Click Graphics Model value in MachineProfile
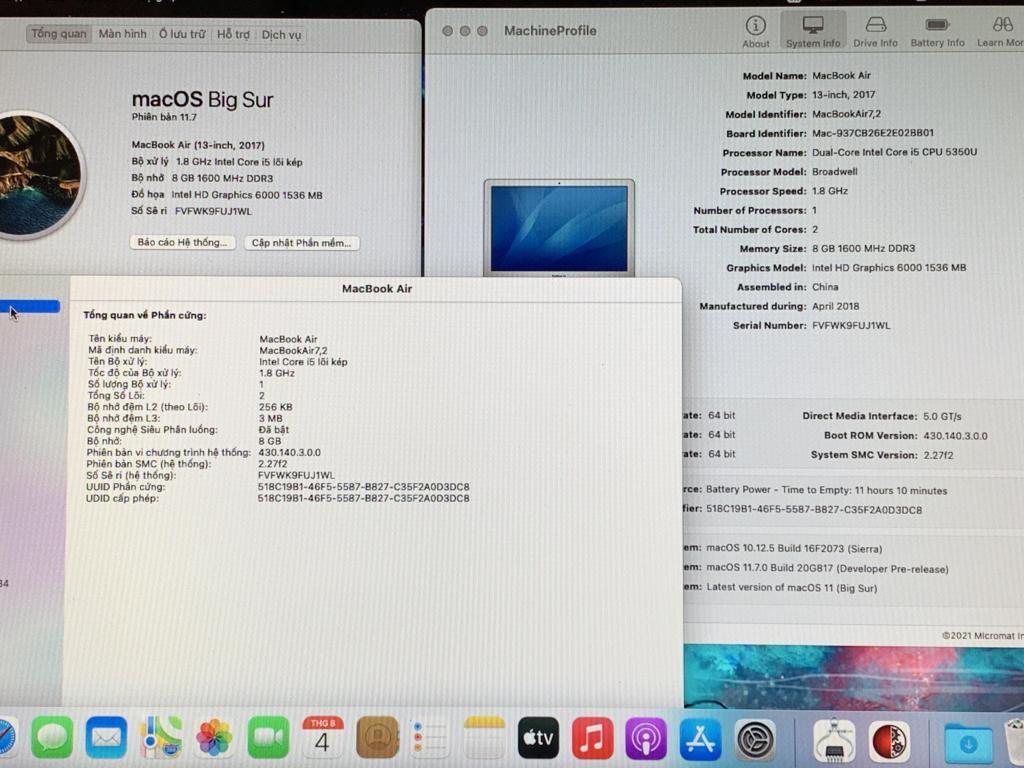Viewport: 1024px width, 768px height. [x=889, y=268]
